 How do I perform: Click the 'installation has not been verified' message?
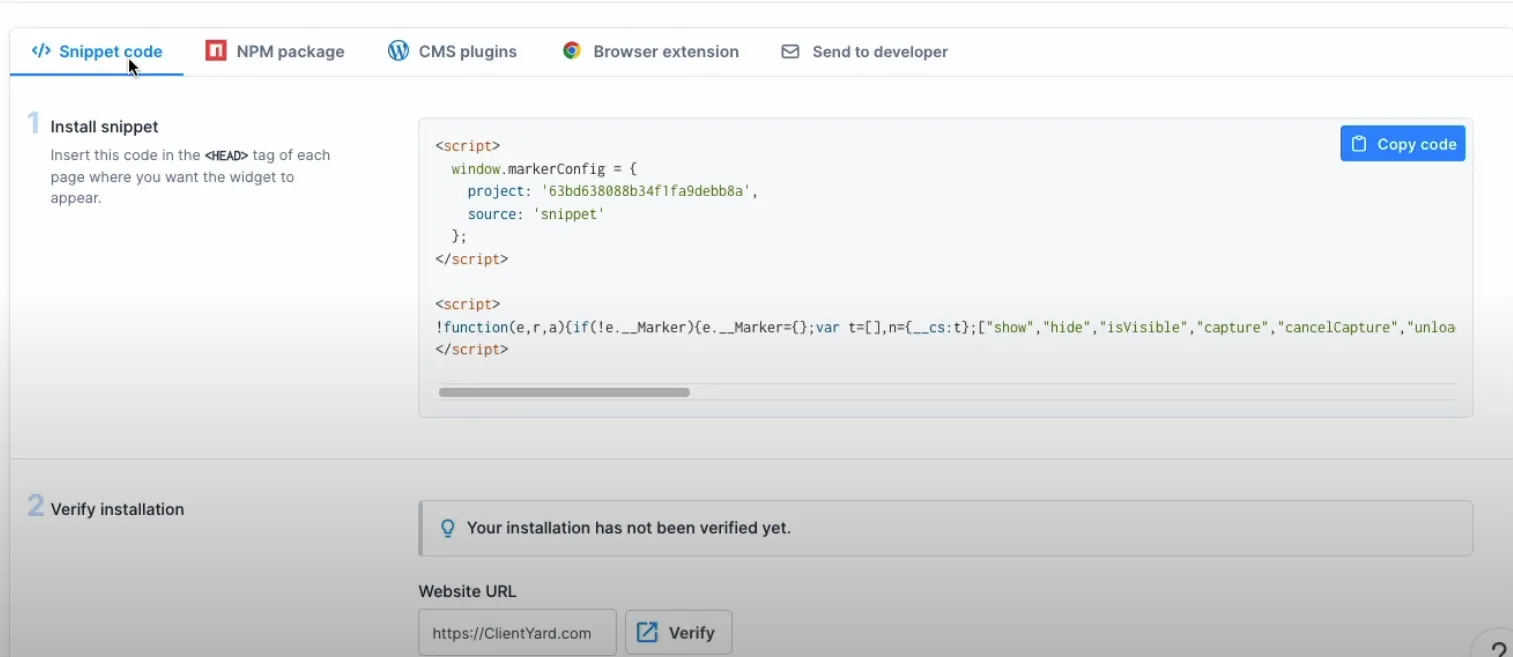[628, 528]
